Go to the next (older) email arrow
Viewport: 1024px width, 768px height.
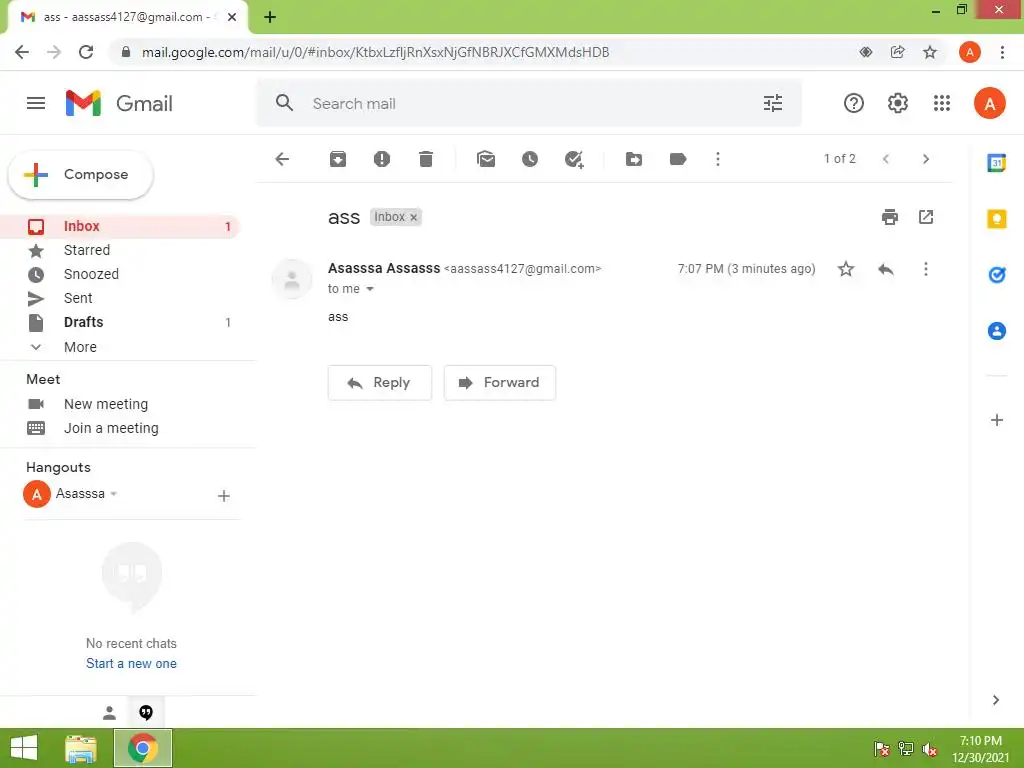(925, 159)
